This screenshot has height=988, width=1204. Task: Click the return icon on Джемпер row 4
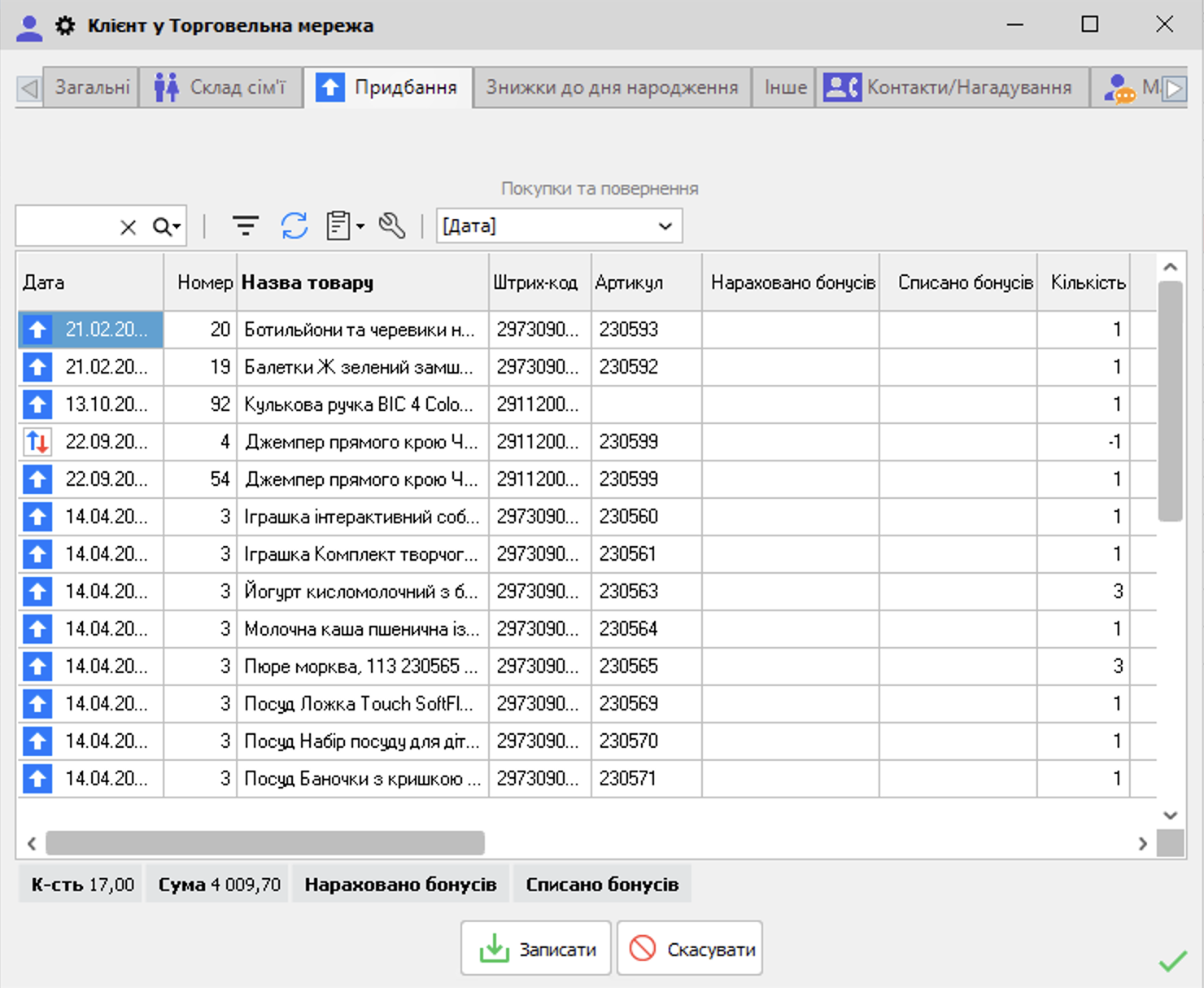pos(37,442)
